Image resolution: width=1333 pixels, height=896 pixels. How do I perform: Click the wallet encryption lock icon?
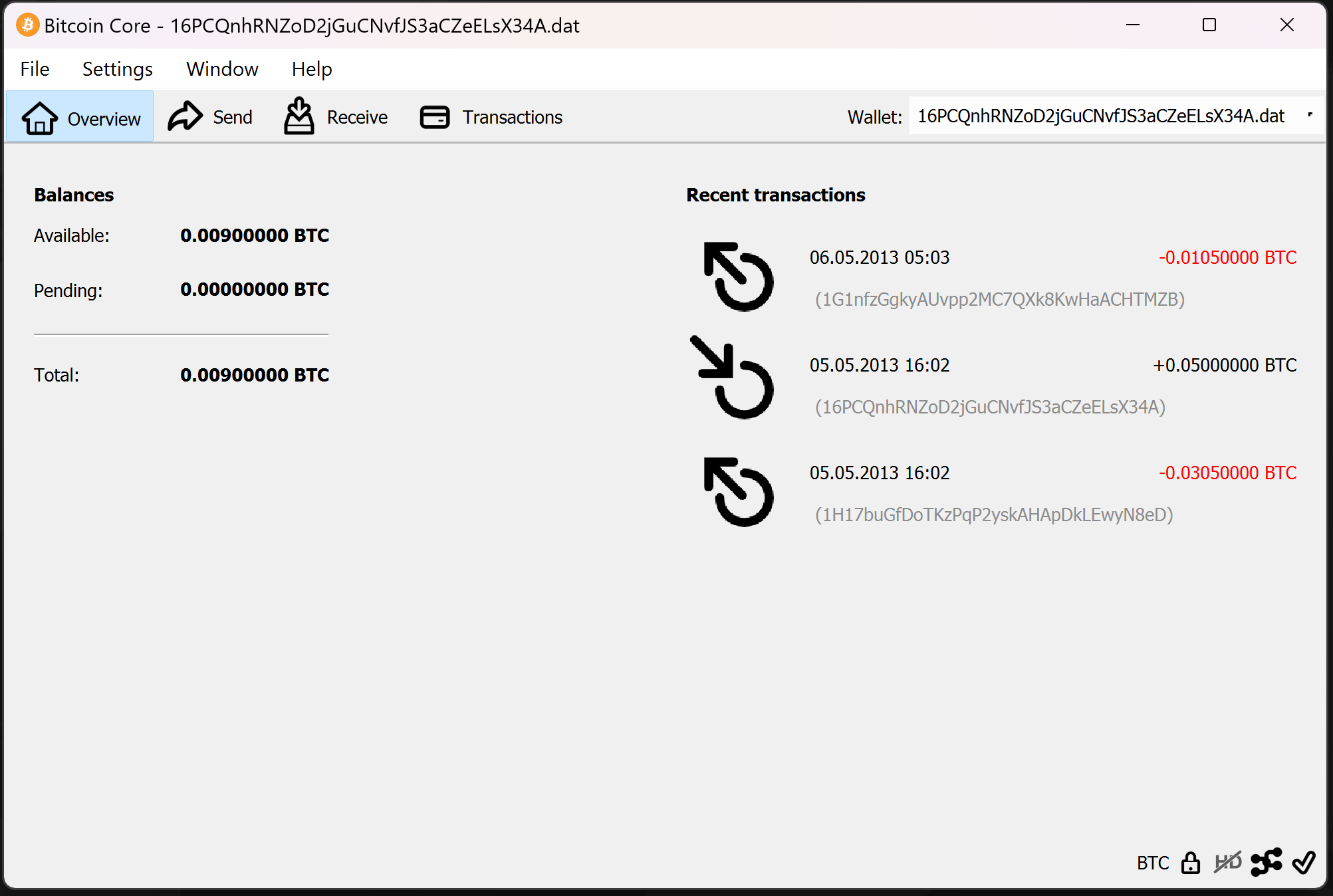(1190, 863)
